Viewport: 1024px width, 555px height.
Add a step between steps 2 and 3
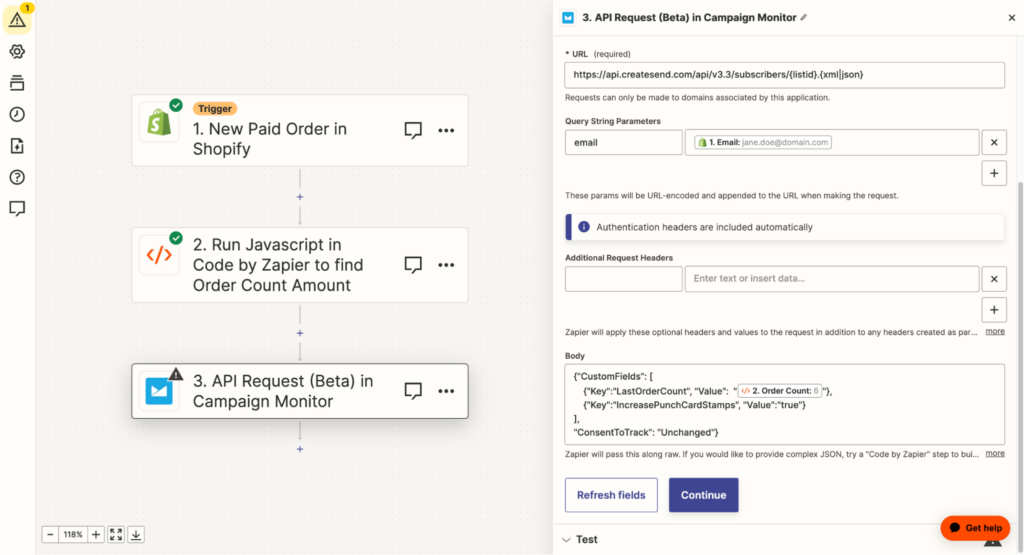[x=300, y=333]
